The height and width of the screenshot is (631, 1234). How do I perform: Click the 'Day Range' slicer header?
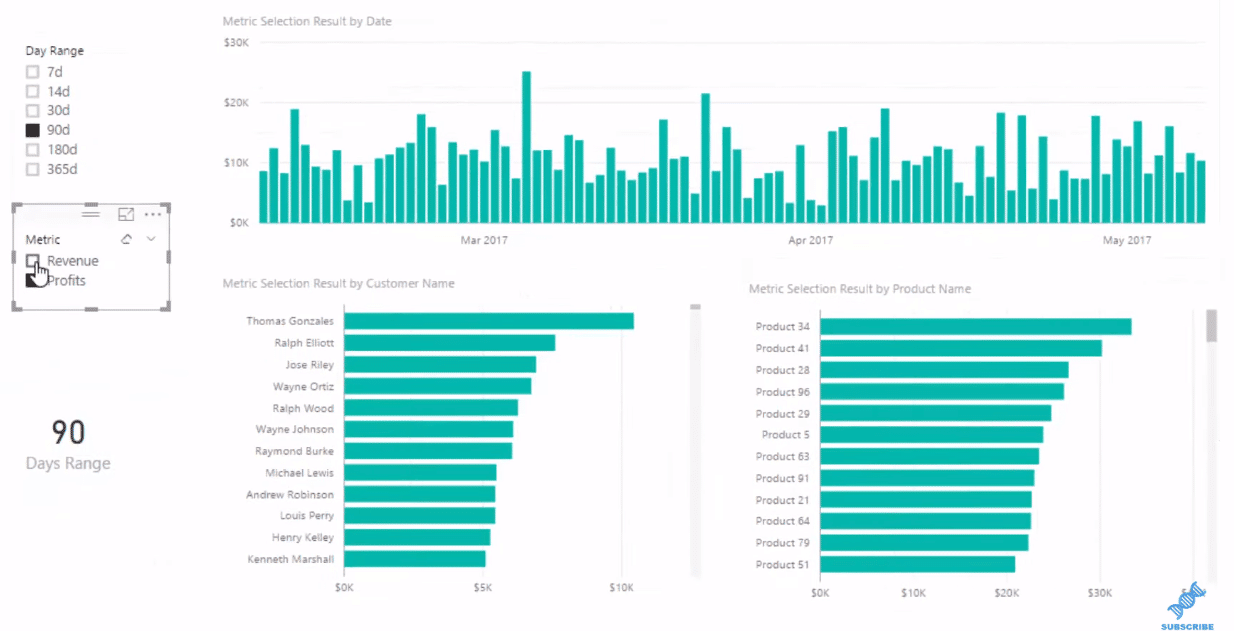pos(55,50)
